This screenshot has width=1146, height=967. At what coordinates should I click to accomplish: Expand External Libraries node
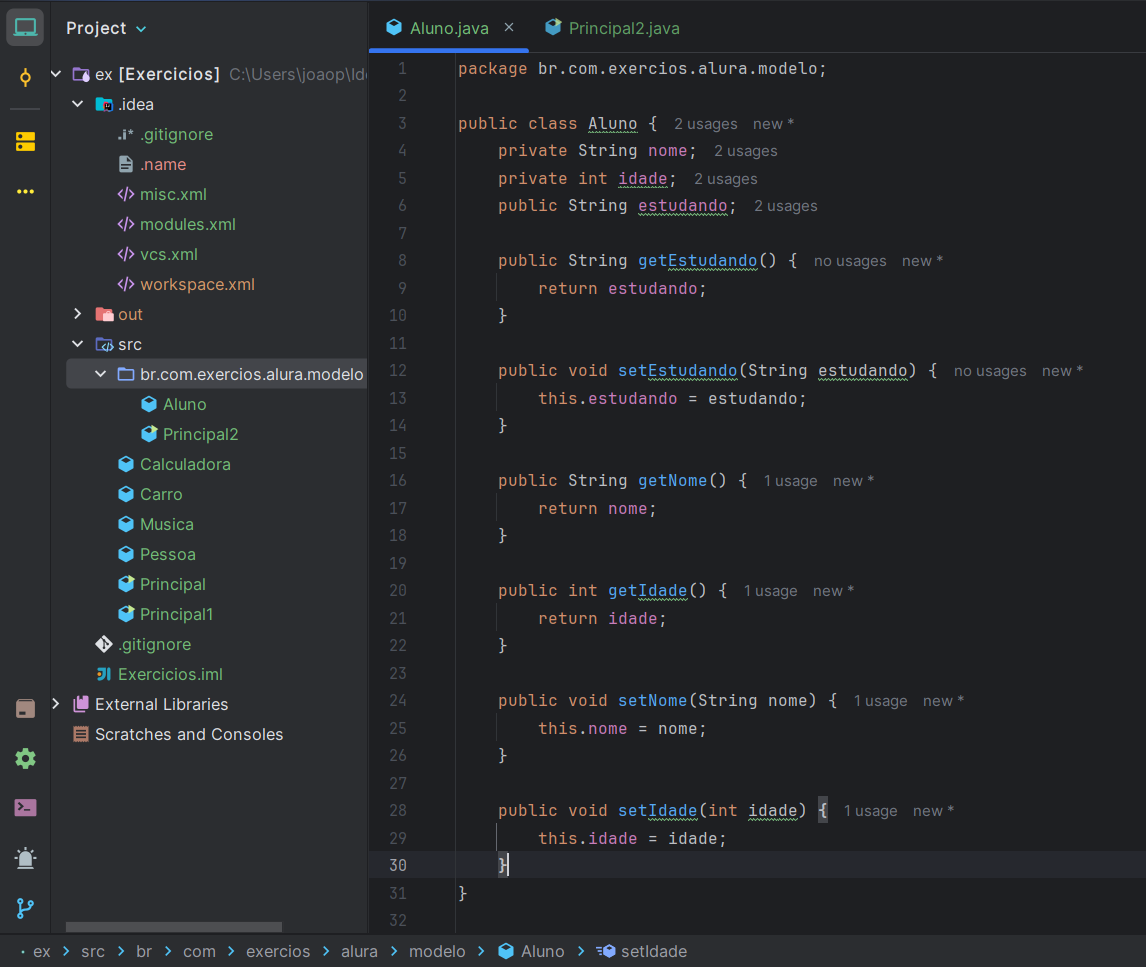[56, 703]
